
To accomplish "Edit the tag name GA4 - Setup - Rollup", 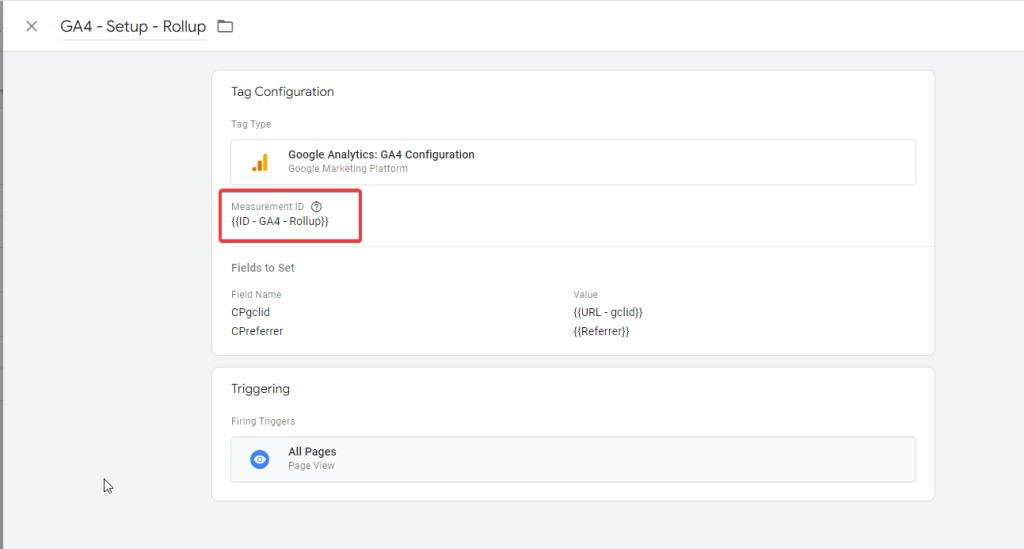I will pyautogui.click(x=133, y=26).
